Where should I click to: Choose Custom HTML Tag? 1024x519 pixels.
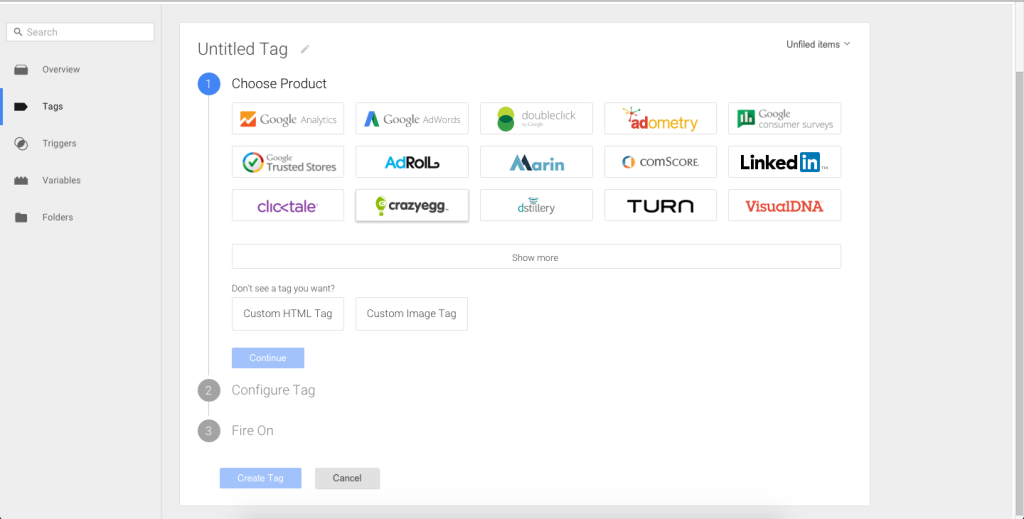click(288, 313)
